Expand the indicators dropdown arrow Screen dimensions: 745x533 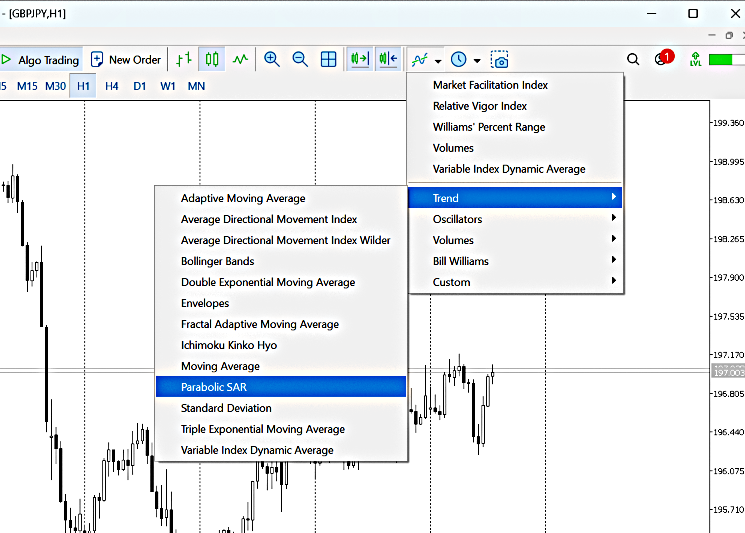438,61
